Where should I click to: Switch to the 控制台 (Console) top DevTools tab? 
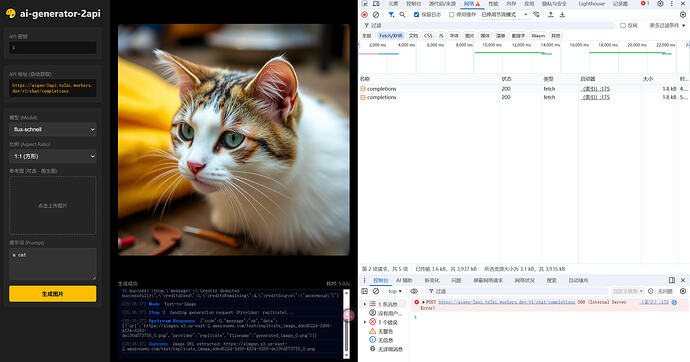pos(414,4)
